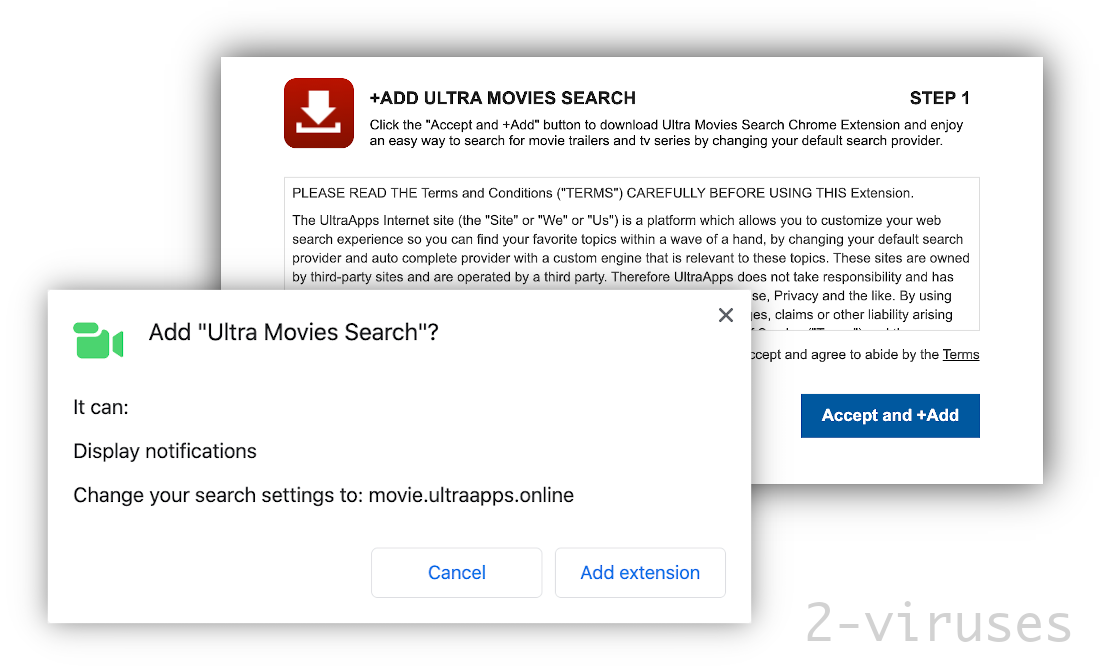
Task: Click the Accept and +Add button
Action: [x=889, y=415]
